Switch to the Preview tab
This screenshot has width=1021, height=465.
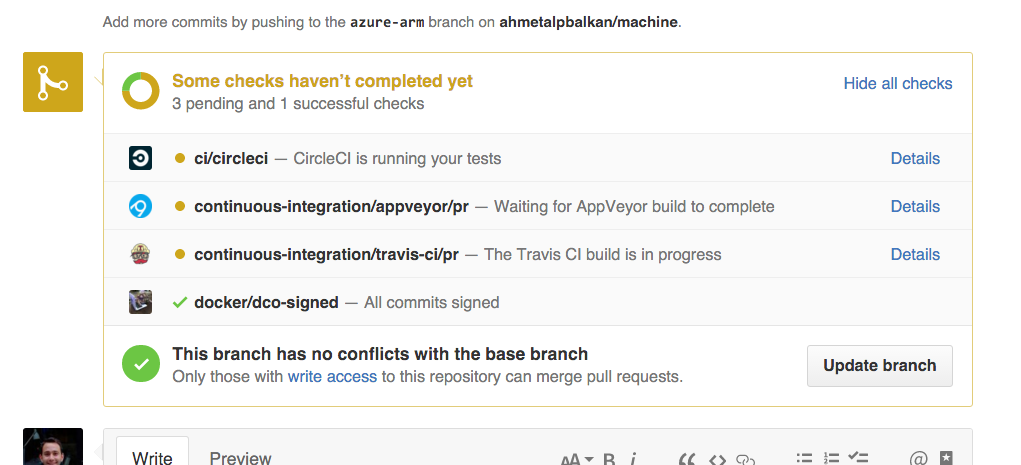pos(240,458)
